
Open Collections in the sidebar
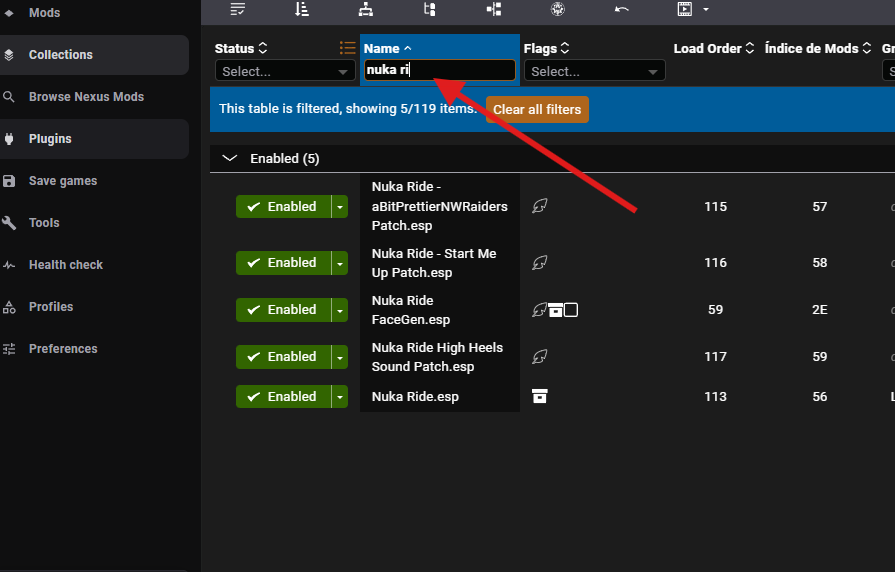pos(94,55)
